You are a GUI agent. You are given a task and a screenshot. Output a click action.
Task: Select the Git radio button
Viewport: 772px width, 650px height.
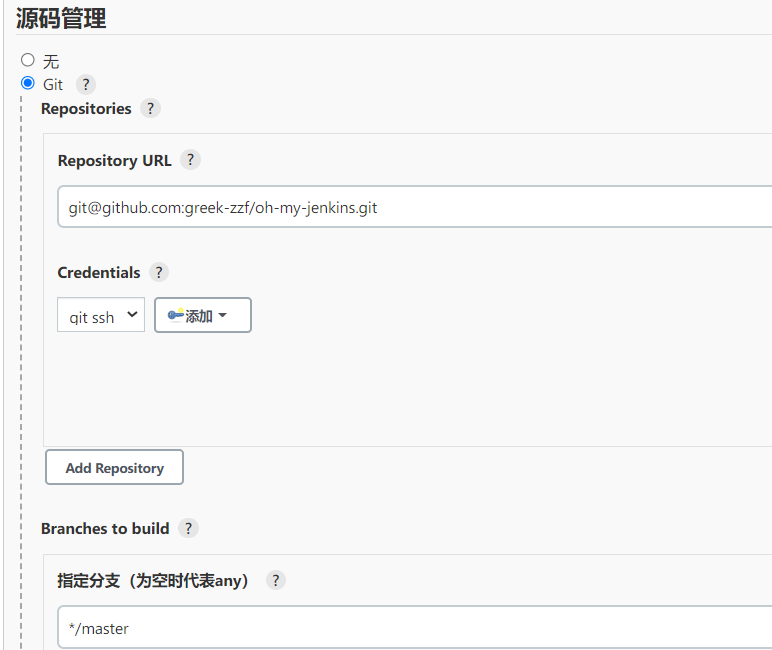28,83
